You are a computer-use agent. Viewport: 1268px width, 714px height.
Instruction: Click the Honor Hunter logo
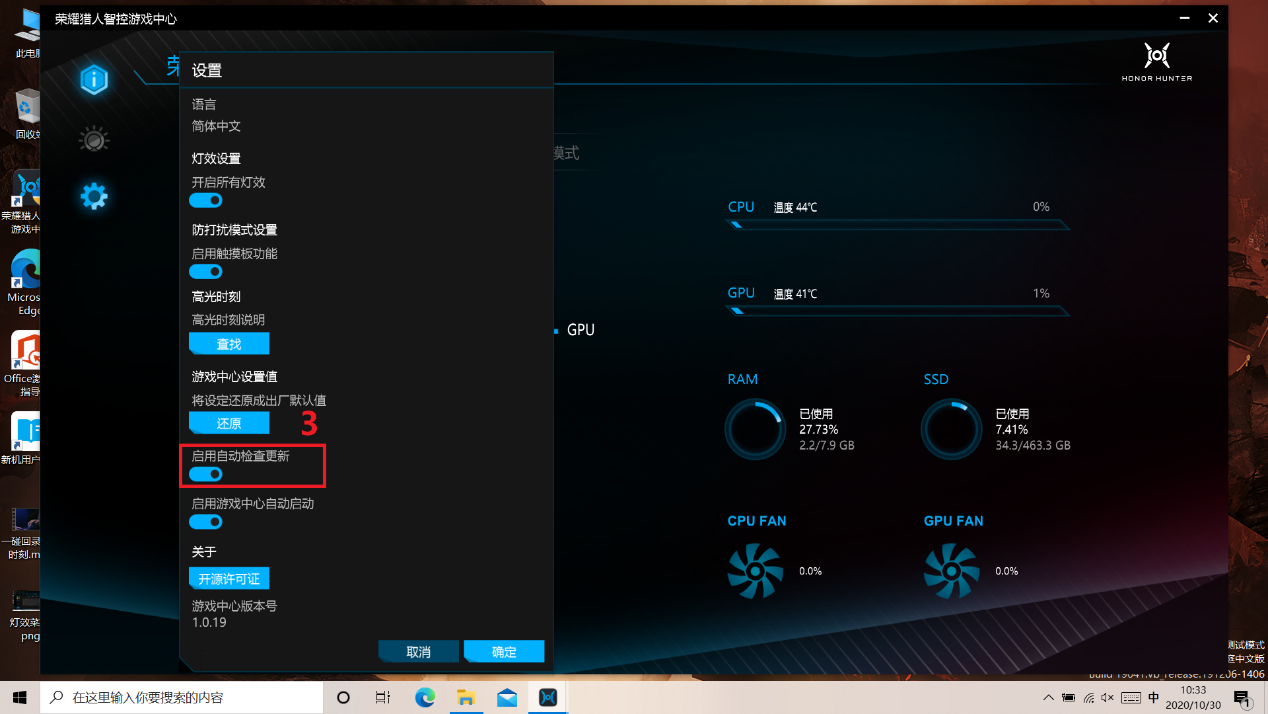click(x=1157, y=62)
